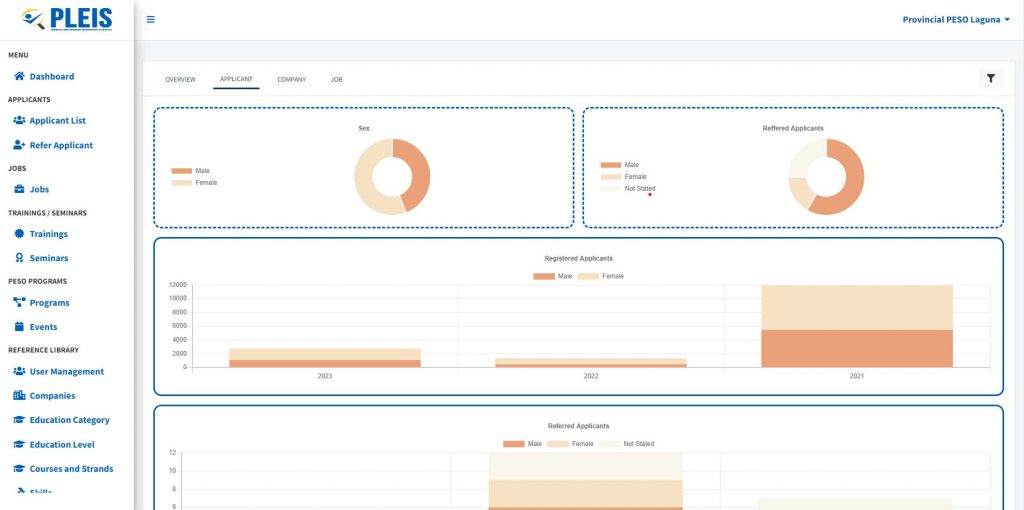1024x510 pixels.
Task: Toggle Female in Referred Applicants bar legend
Action: pyautogui.click(x=570, y=444)
